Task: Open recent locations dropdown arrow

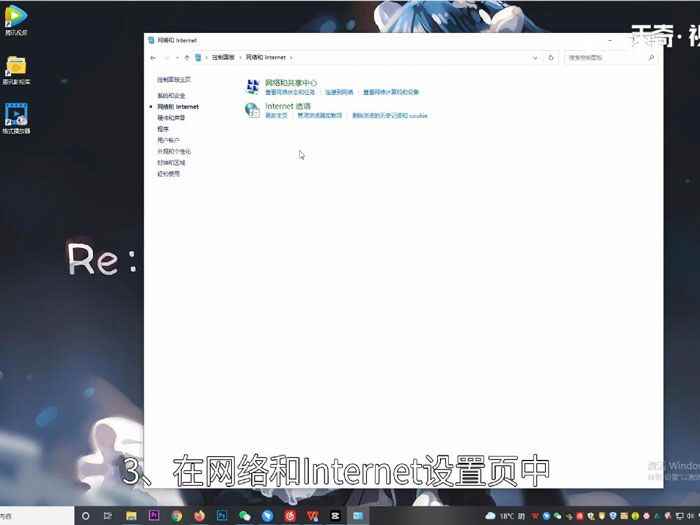Action: pos(178,58)
